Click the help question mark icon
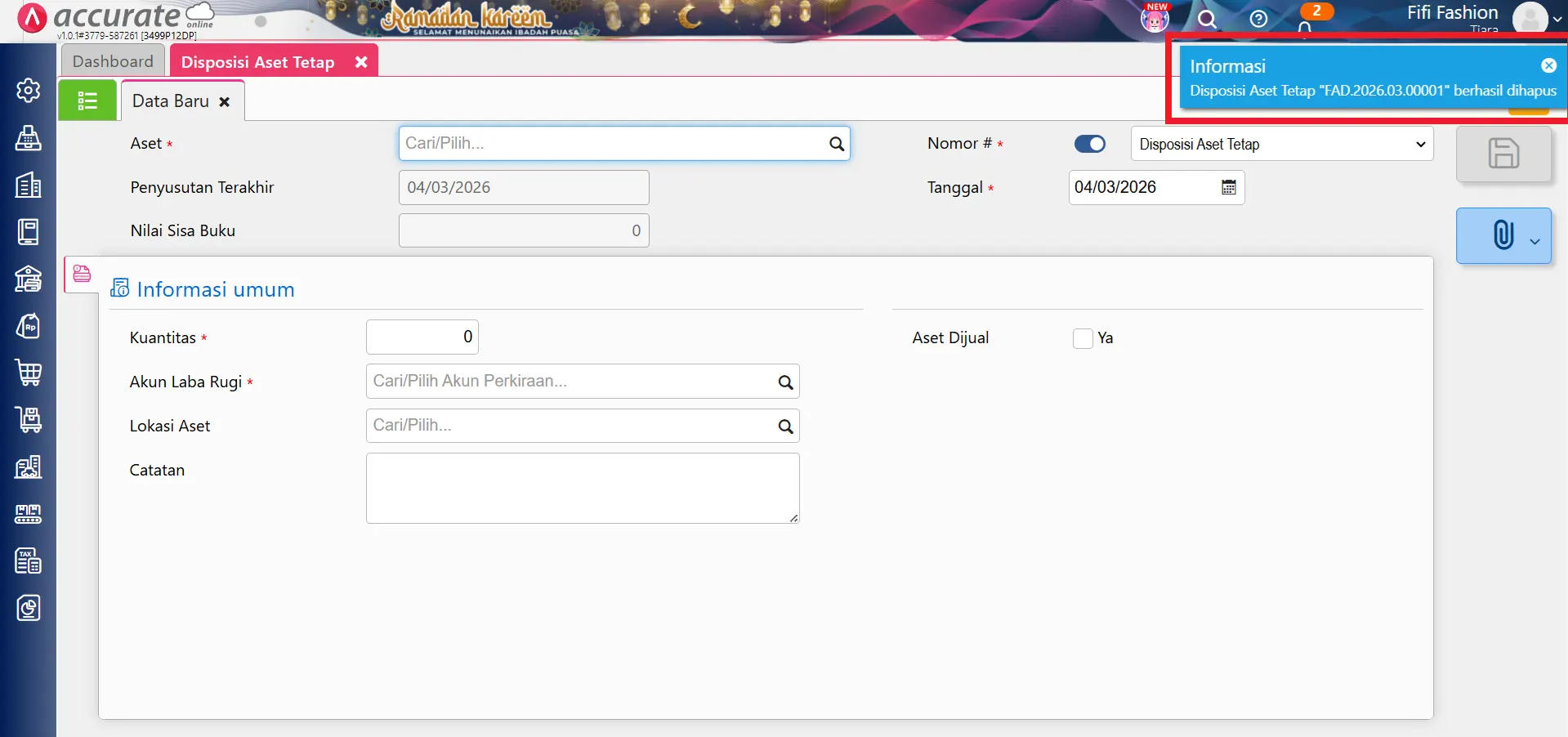The image size is (1568, 737). (1258, 19)
